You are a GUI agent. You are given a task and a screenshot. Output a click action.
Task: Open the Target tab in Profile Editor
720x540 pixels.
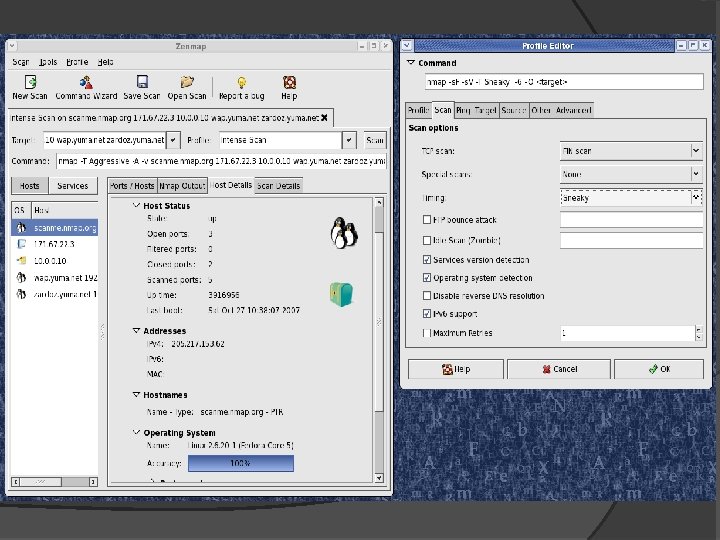(x=485, y=110)
